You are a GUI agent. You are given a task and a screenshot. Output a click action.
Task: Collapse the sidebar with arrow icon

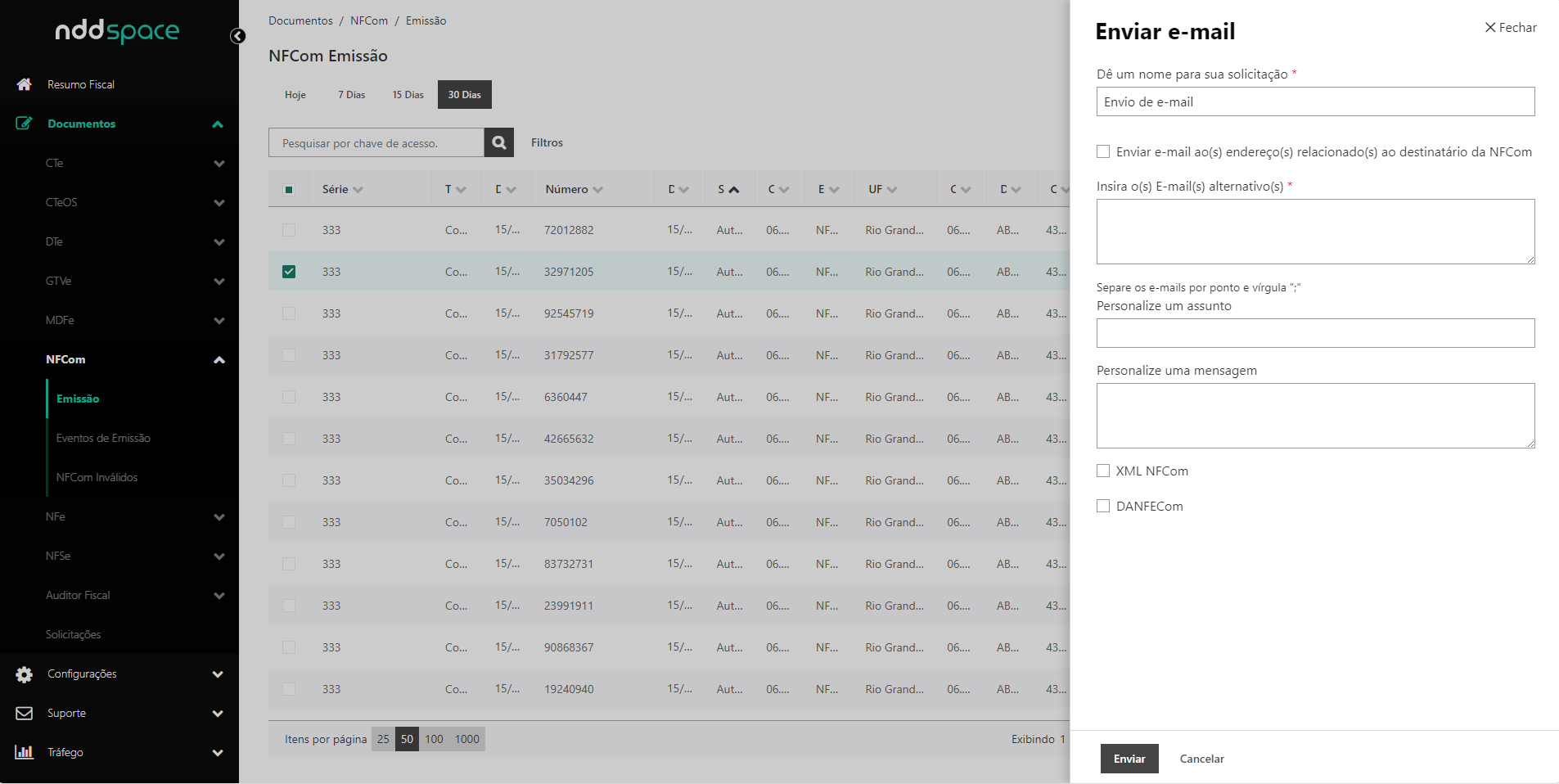(238, 36)
